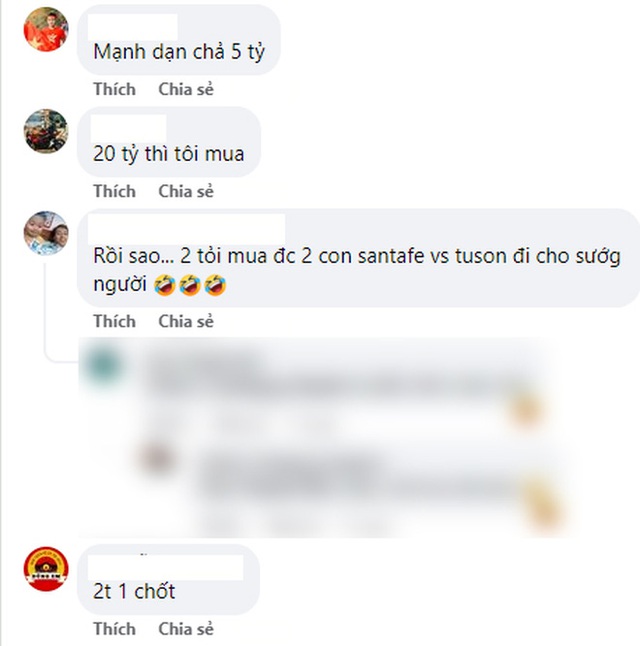Like the santafe vs tuson comment
The width and height of the screenshot is (640, 646).
point(115,321)
